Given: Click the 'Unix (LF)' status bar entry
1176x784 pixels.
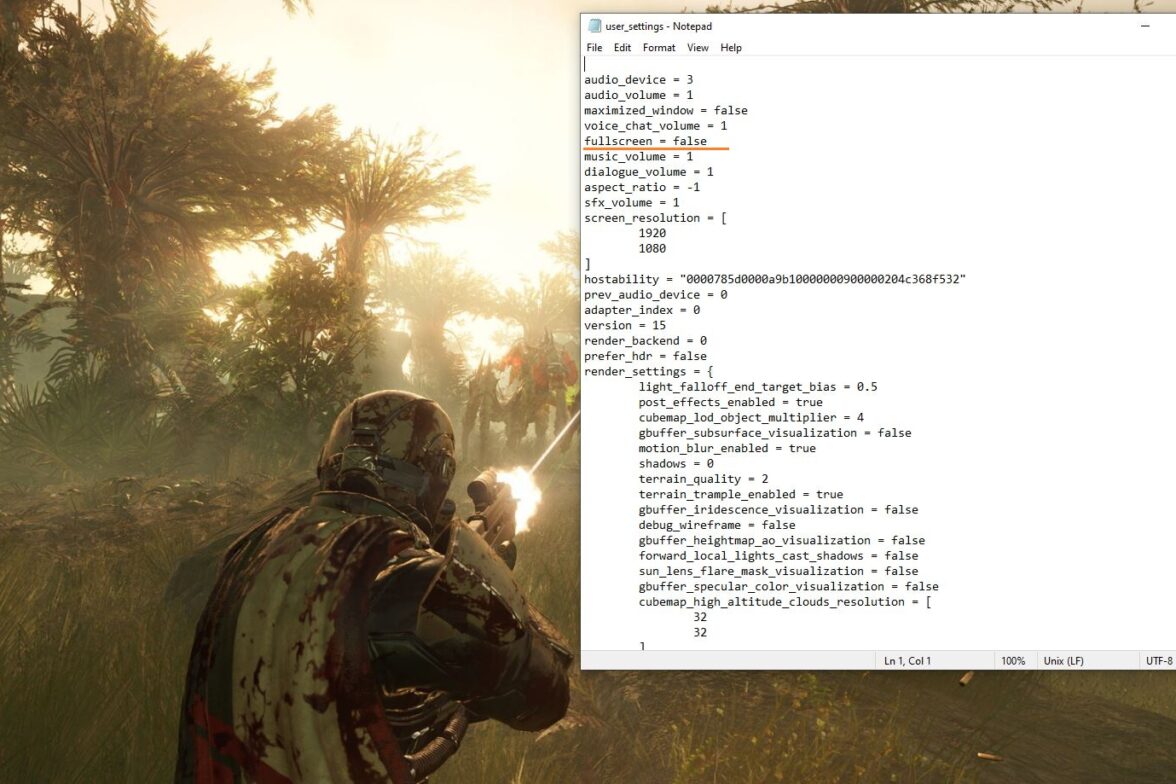Looking at the screenshot, I should (x=1064, y=661).
